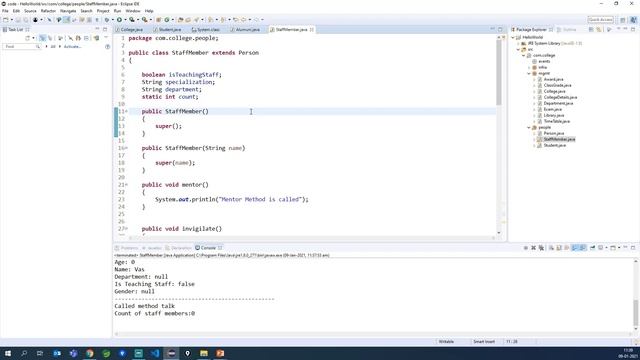Toggle Scroll Lock in Console toolbar

point(558,248)
